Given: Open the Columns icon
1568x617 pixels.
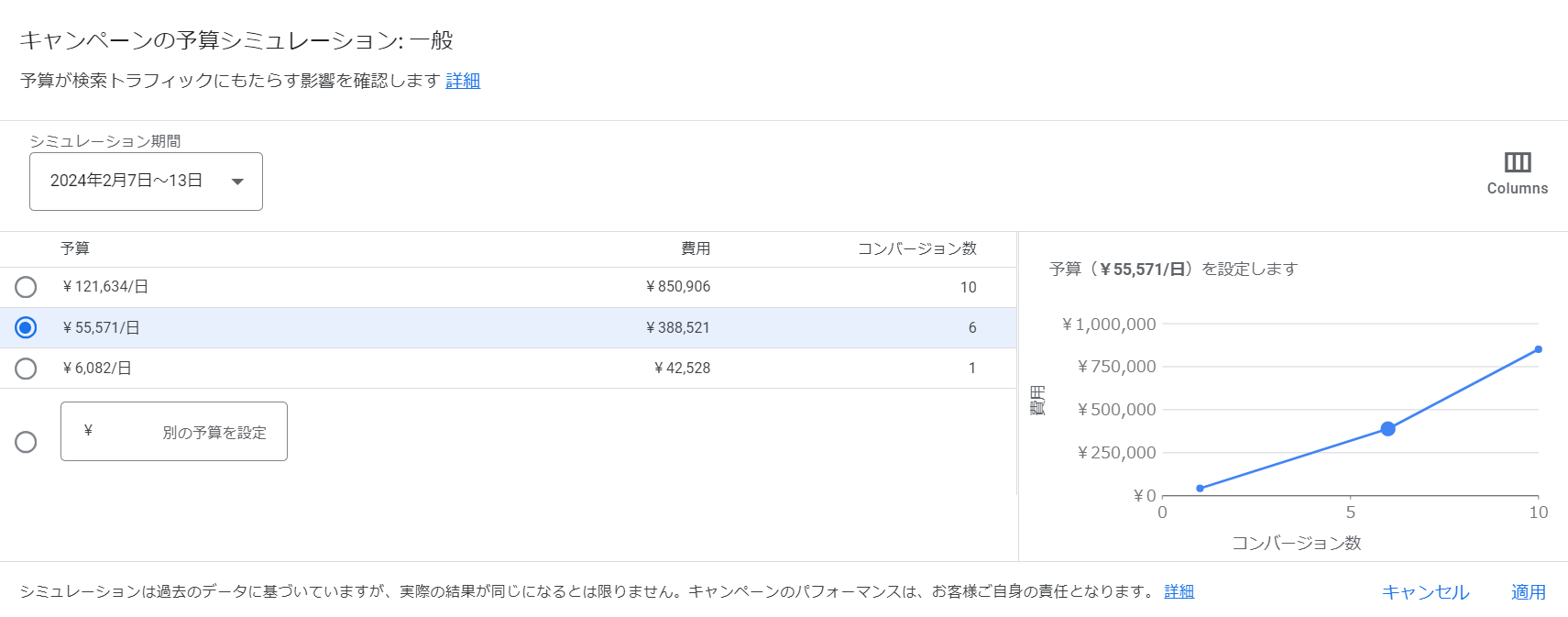Looking at the screenshot, I should pyautogui.click(x=1517, y=163).
